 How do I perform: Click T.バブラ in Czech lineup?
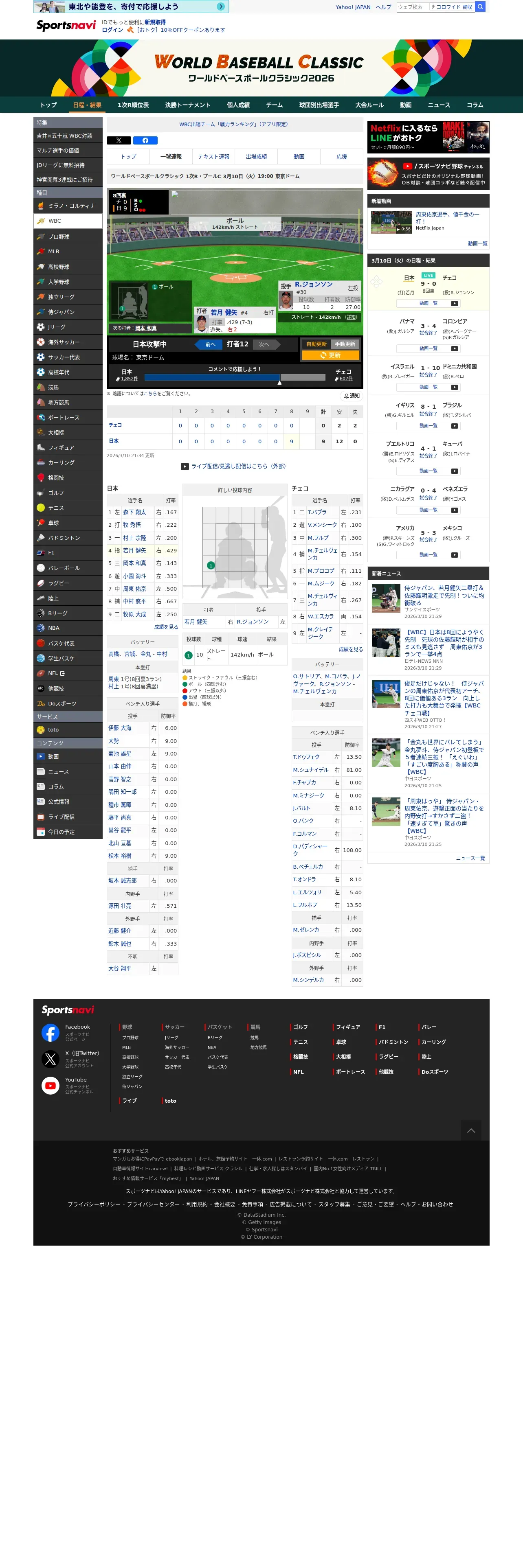point(316,512)
